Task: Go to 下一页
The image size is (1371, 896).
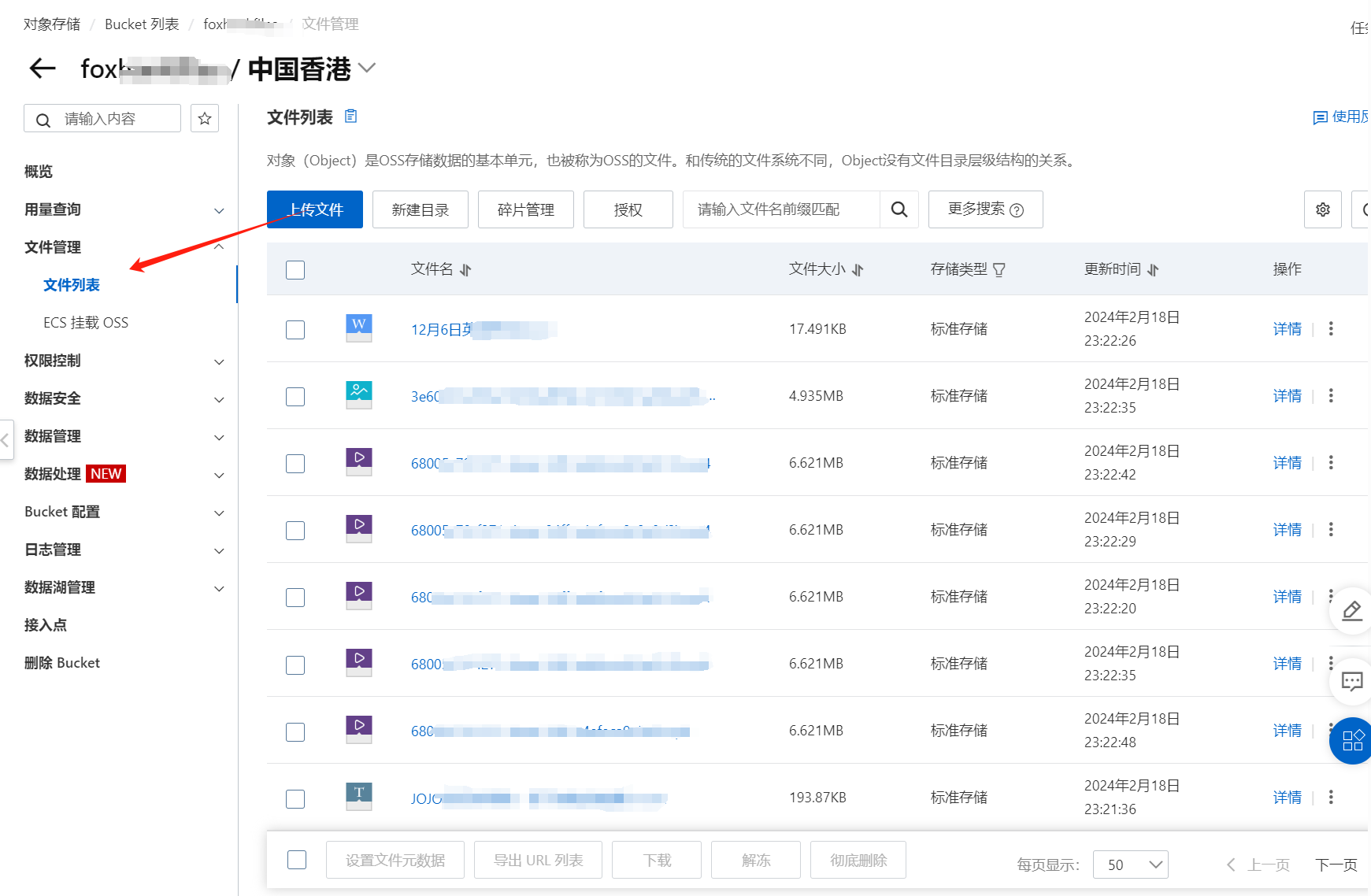Action: coord(1336,865)
